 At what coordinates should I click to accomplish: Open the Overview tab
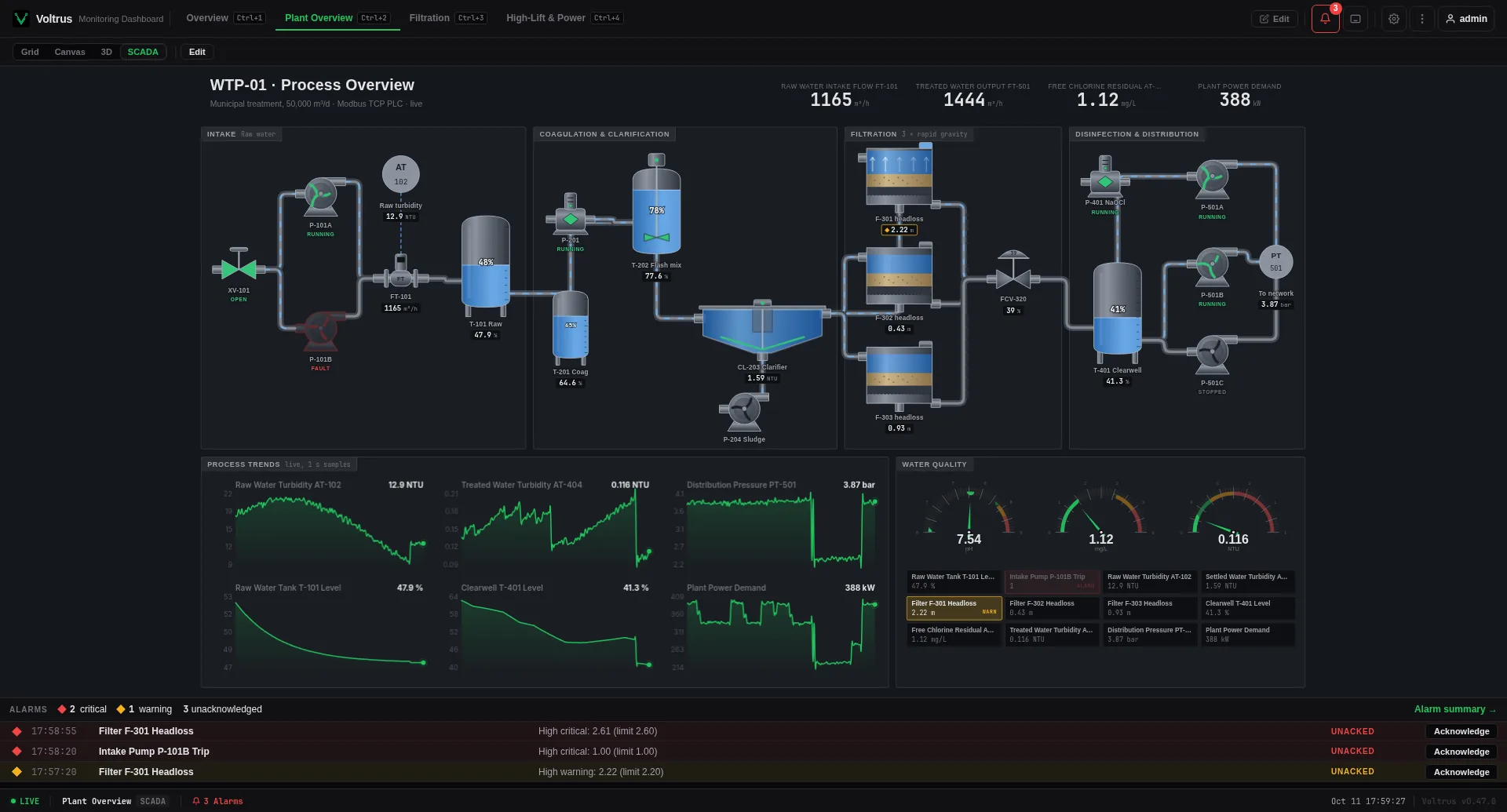[x=225, y=18]
